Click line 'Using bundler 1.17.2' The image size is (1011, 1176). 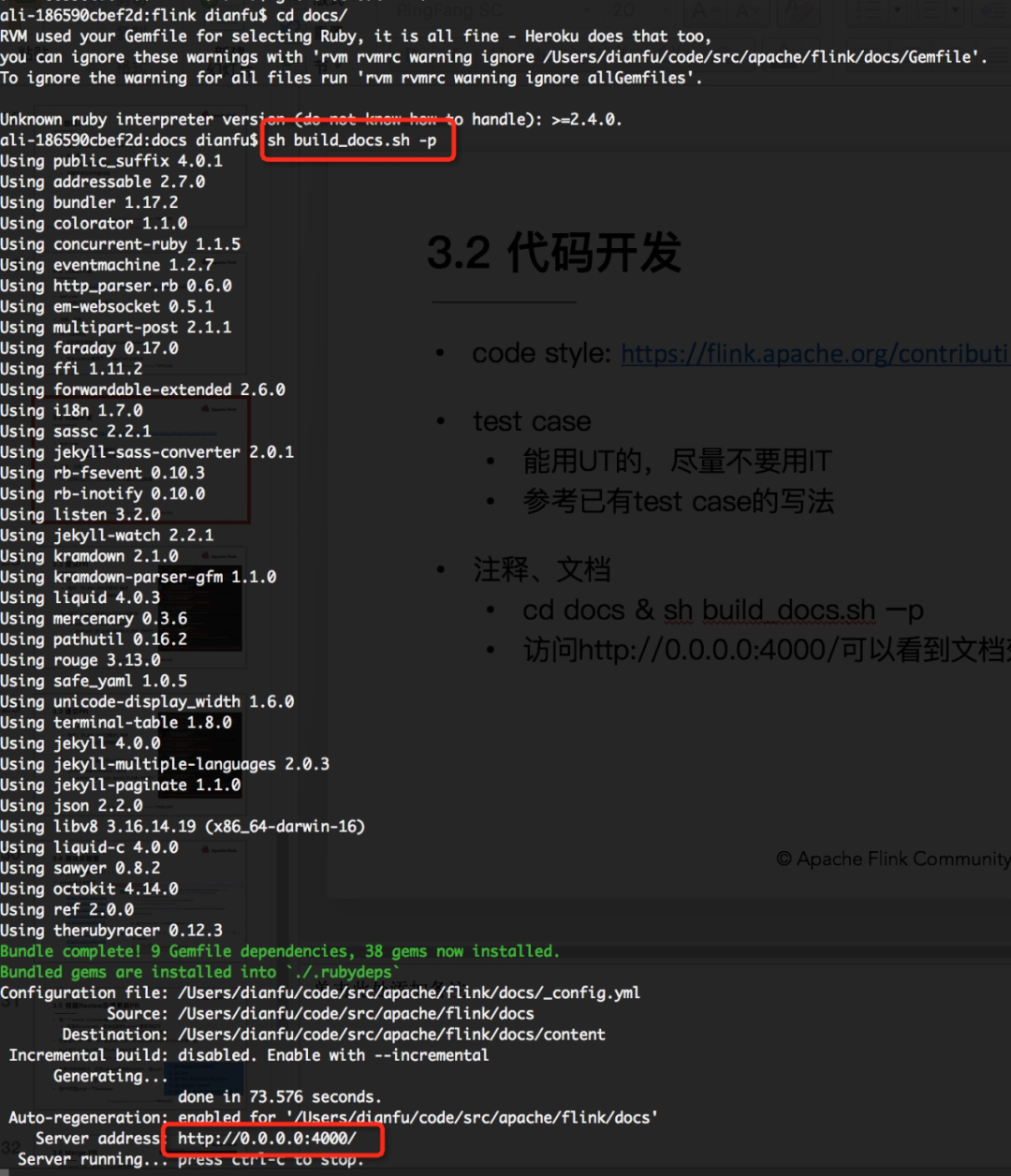[89, 202]
